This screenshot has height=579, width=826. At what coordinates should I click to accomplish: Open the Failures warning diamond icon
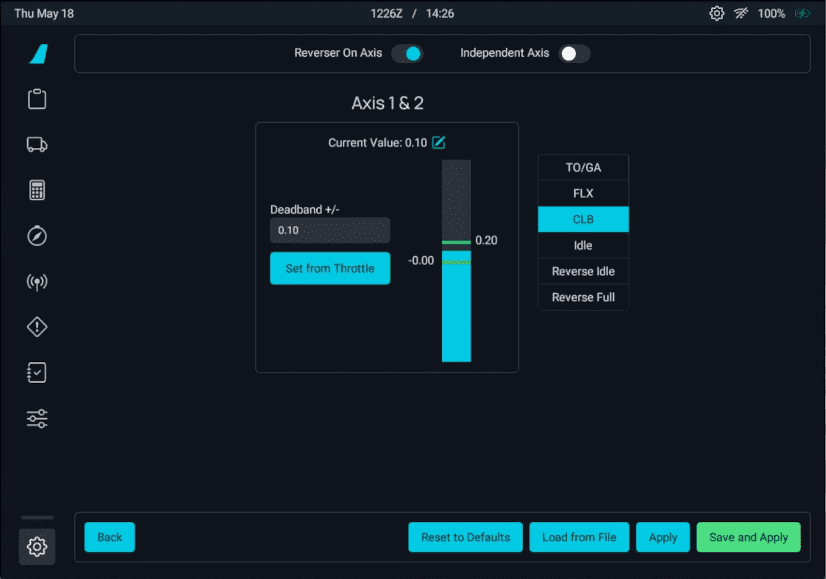(37, 327)
